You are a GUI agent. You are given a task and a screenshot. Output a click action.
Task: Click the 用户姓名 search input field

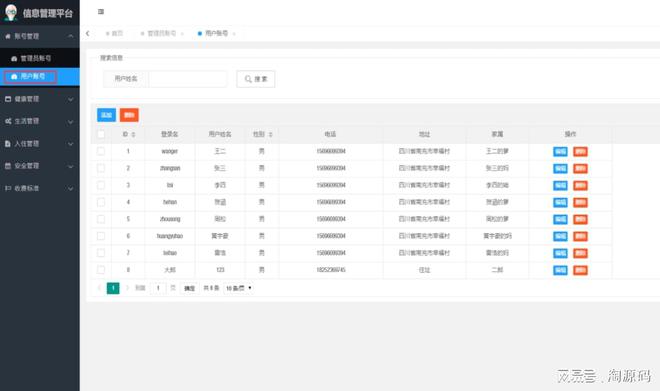188,79
